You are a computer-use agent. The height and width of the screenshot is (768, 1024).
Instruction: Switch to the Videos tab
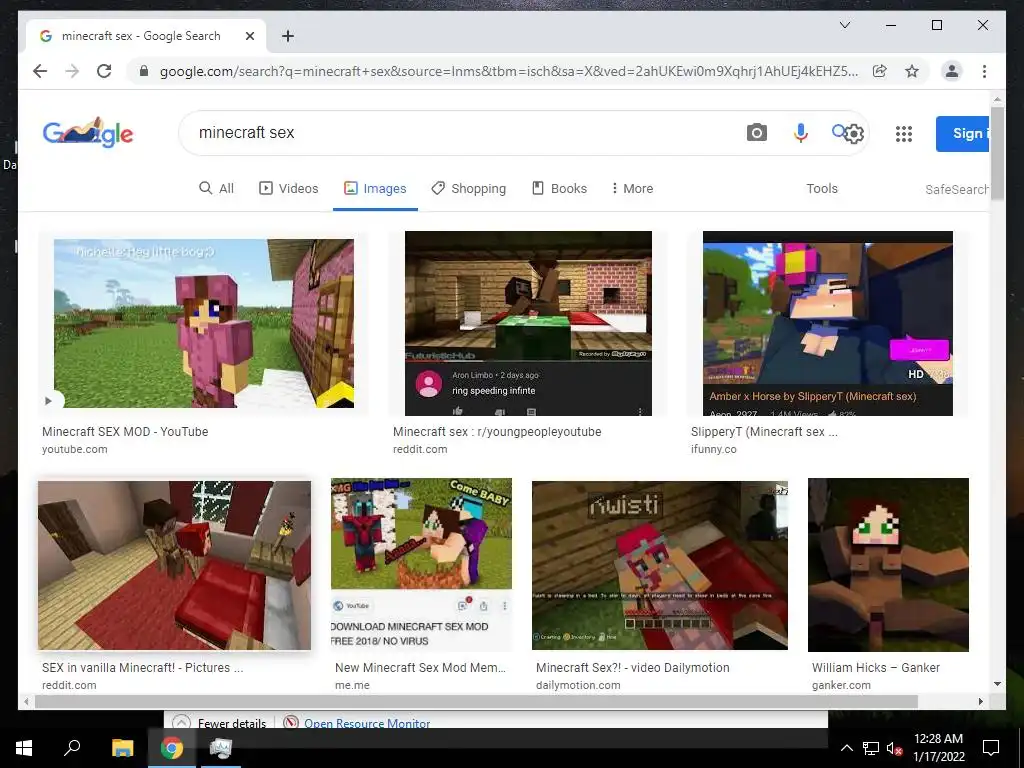click(289, 189)
